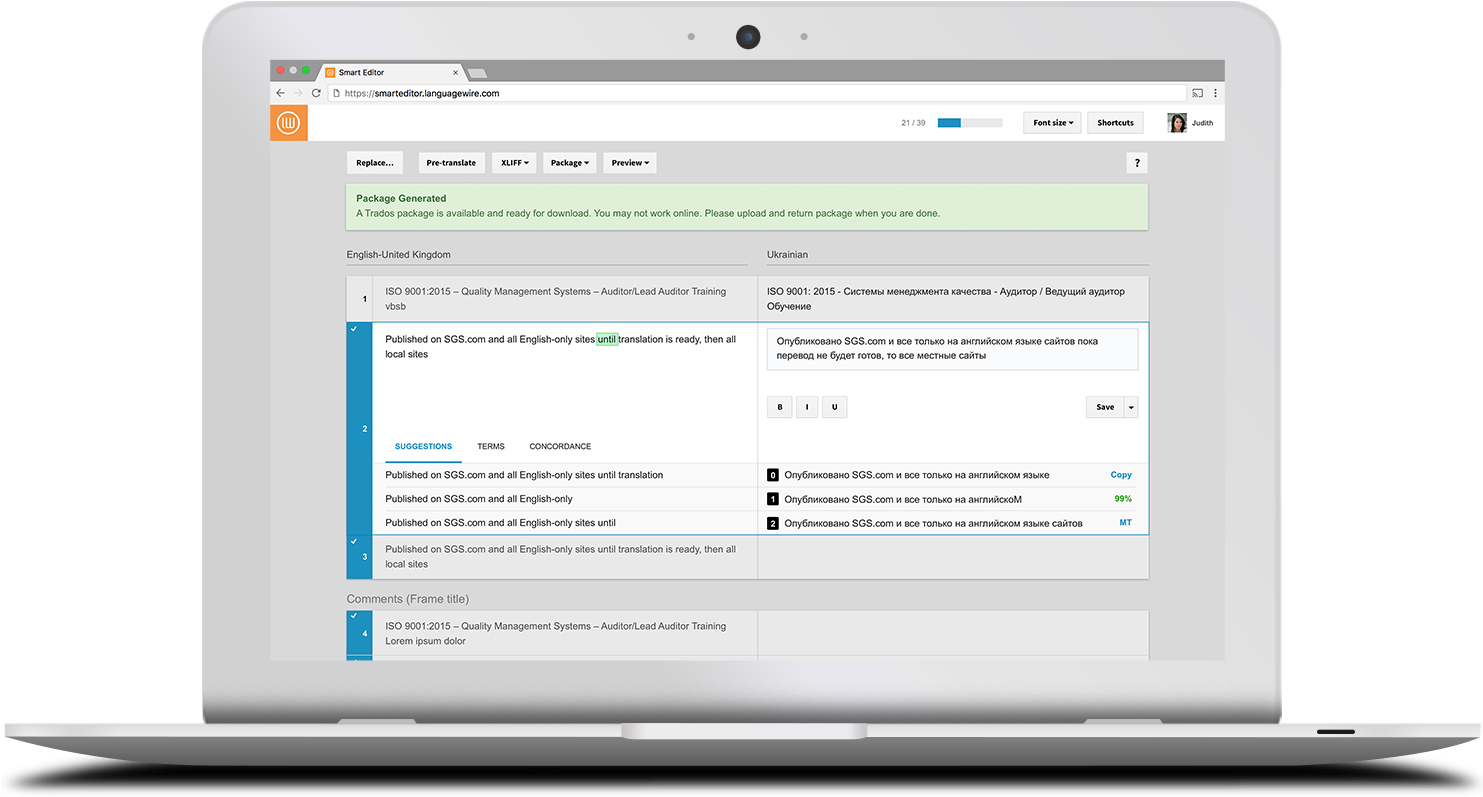The width and height of the screenshot is (1483, 797).
Task: Click the 21/39 progress bar
Action: (968, 122)
